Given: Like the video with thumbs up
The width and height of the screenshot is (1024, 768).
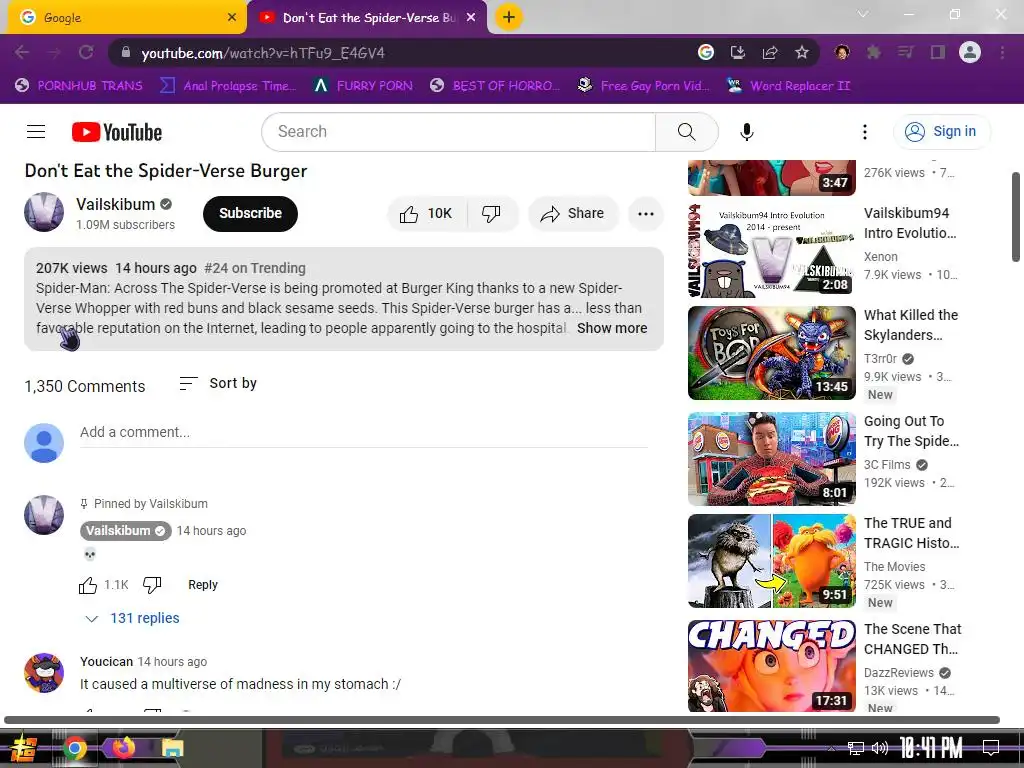Looking at the screenshot, I should click(427, 214).
